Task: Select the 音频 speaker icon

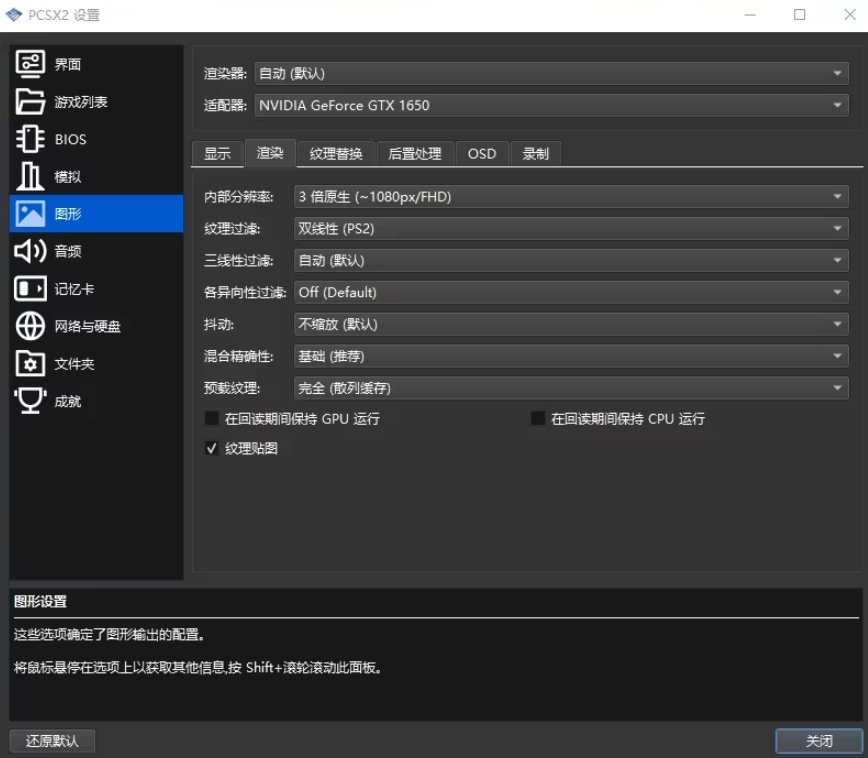Action: pos(30,251)
